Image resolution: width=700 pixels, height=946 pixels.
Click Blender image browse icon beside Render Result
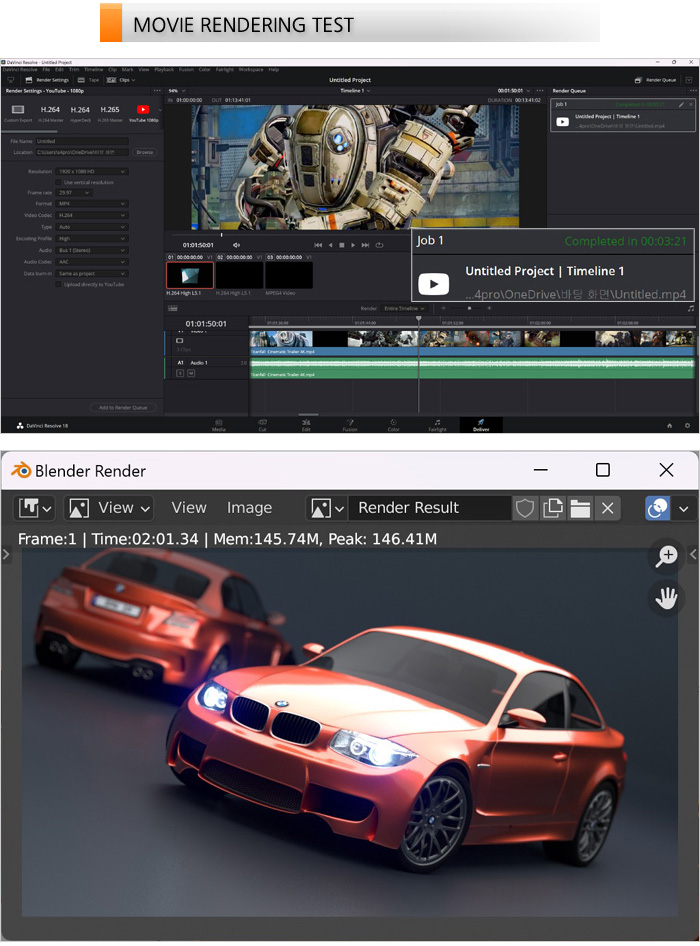pos(327,508)
